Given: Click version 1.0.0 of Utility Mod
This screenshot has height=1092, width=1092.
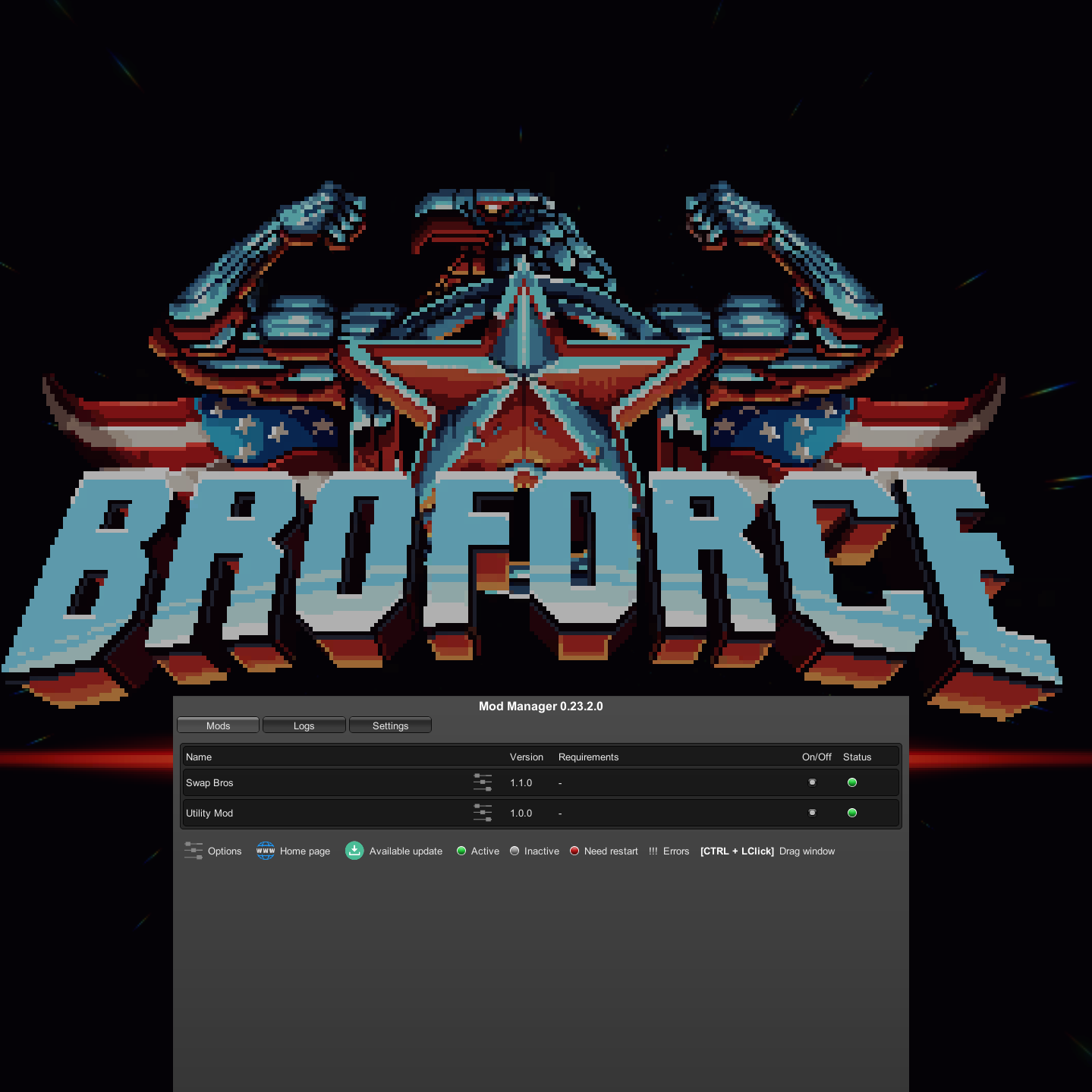Looking at the screenshot, I should 521,813.
